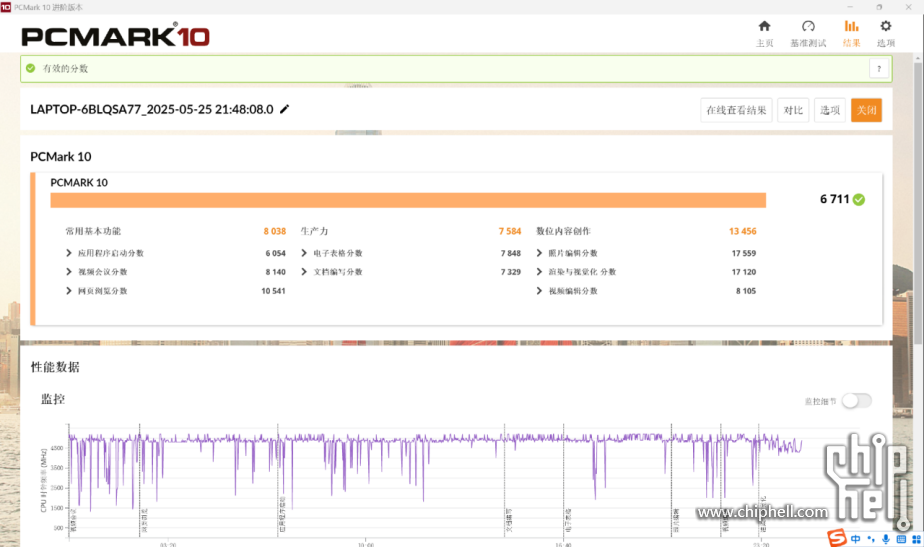Click the question mark help button
This screenshot has height=547, width=924.
click(x=879, y=69)
